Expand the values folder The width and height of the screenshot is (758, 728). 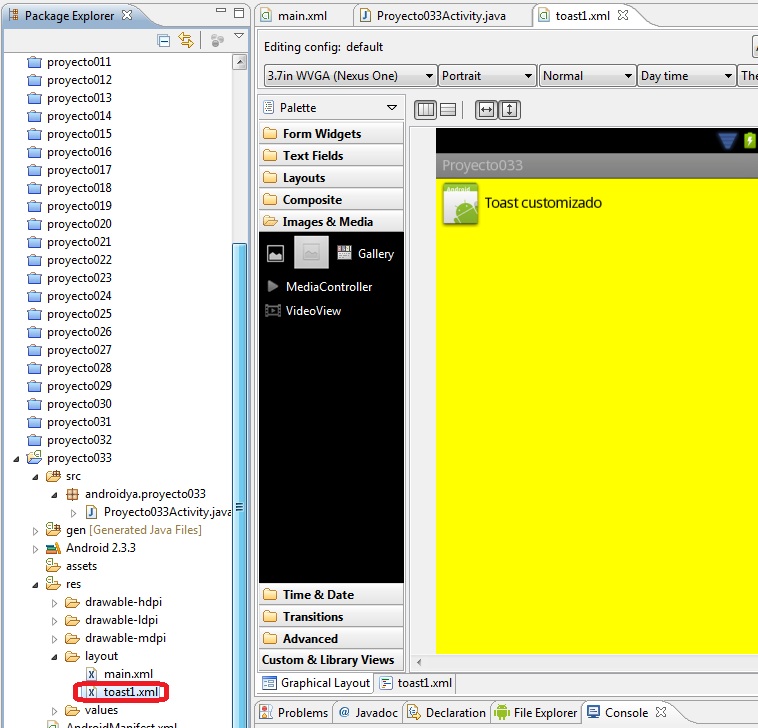(x=54, y=711)
